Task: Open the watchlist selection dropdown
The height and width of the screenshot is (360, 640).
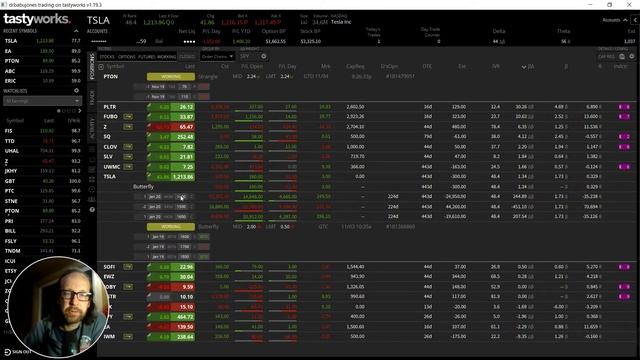Action: (x=42, y=101)
